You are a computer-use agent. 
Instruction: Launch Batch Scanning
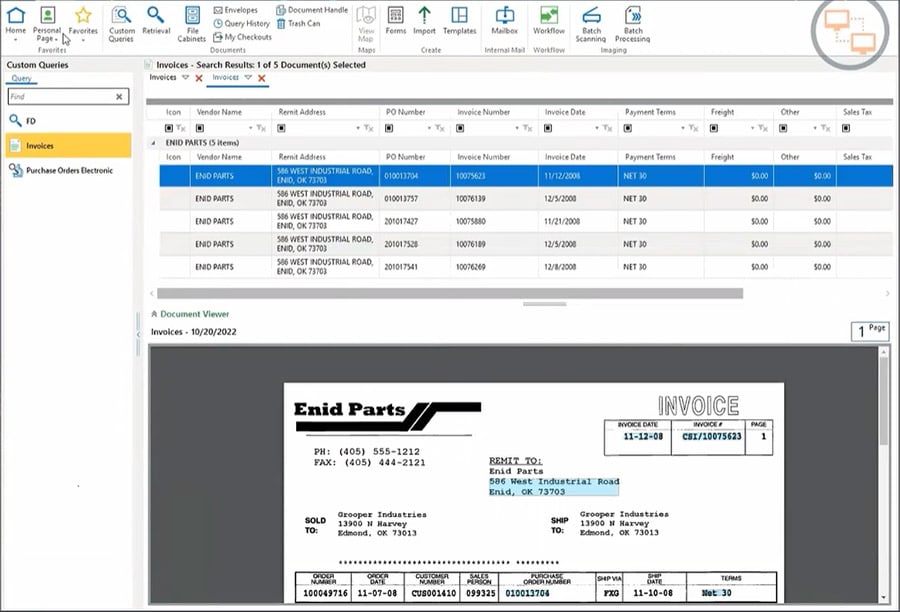point(591,20)
